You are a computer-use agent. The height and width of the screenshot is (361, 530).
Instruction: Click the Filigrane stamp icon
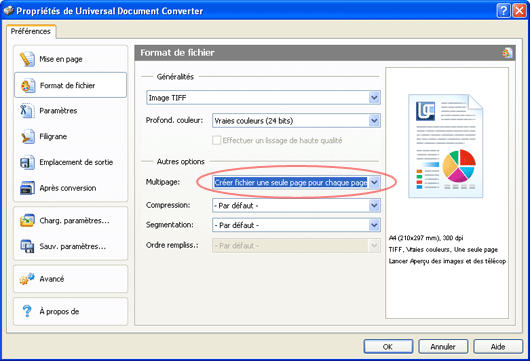point(27,136)
